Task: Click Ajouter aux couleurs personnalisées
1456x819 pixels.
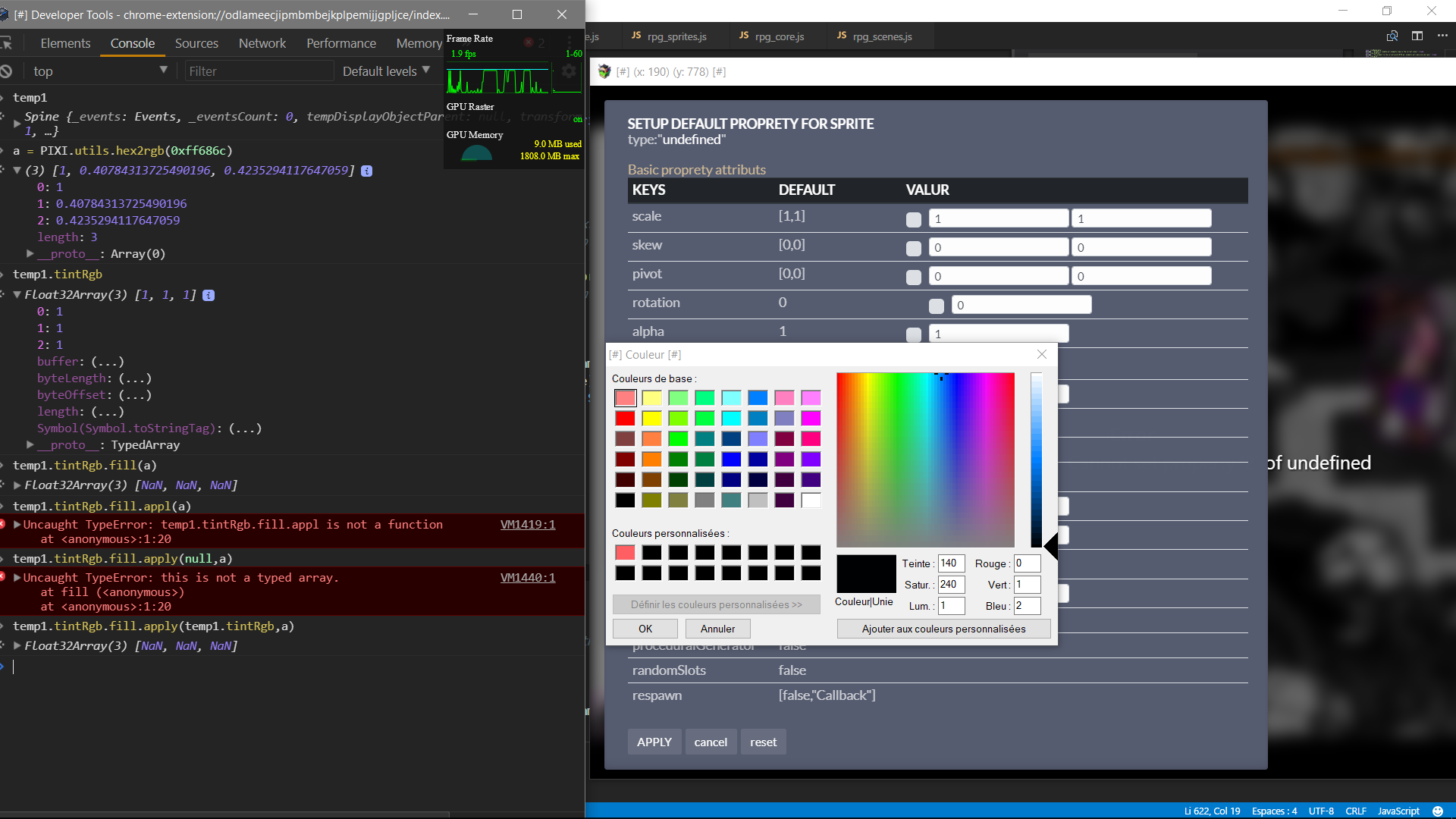Action: point(943,629)
